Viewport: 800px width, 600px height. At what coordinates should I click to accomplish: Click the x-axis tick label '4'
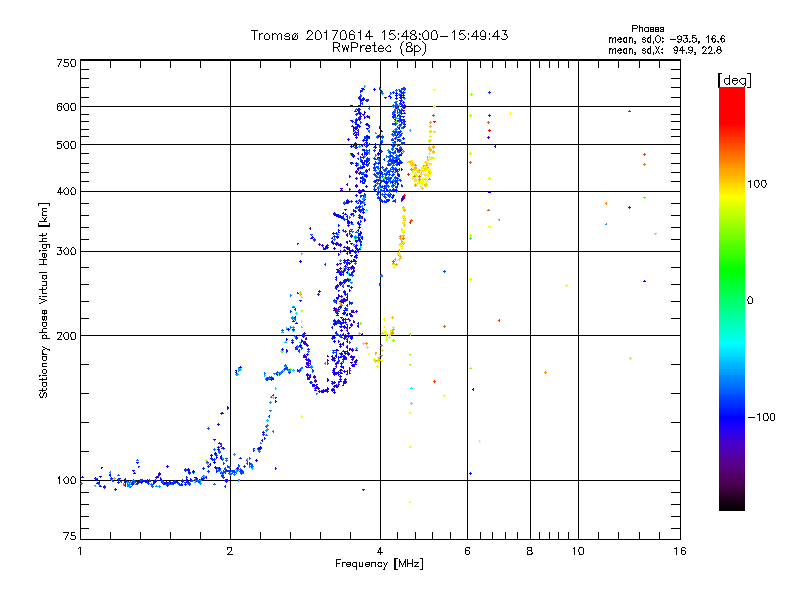(380, 551)
